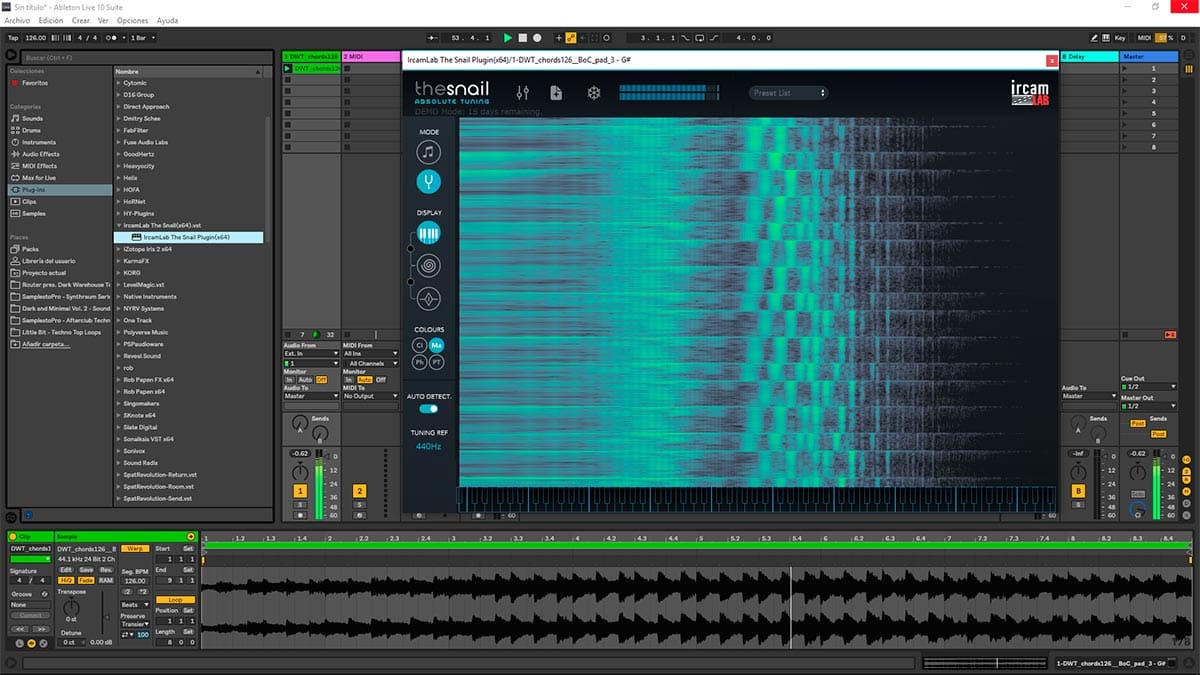Toggle track 1 activator button

(300, 491)
